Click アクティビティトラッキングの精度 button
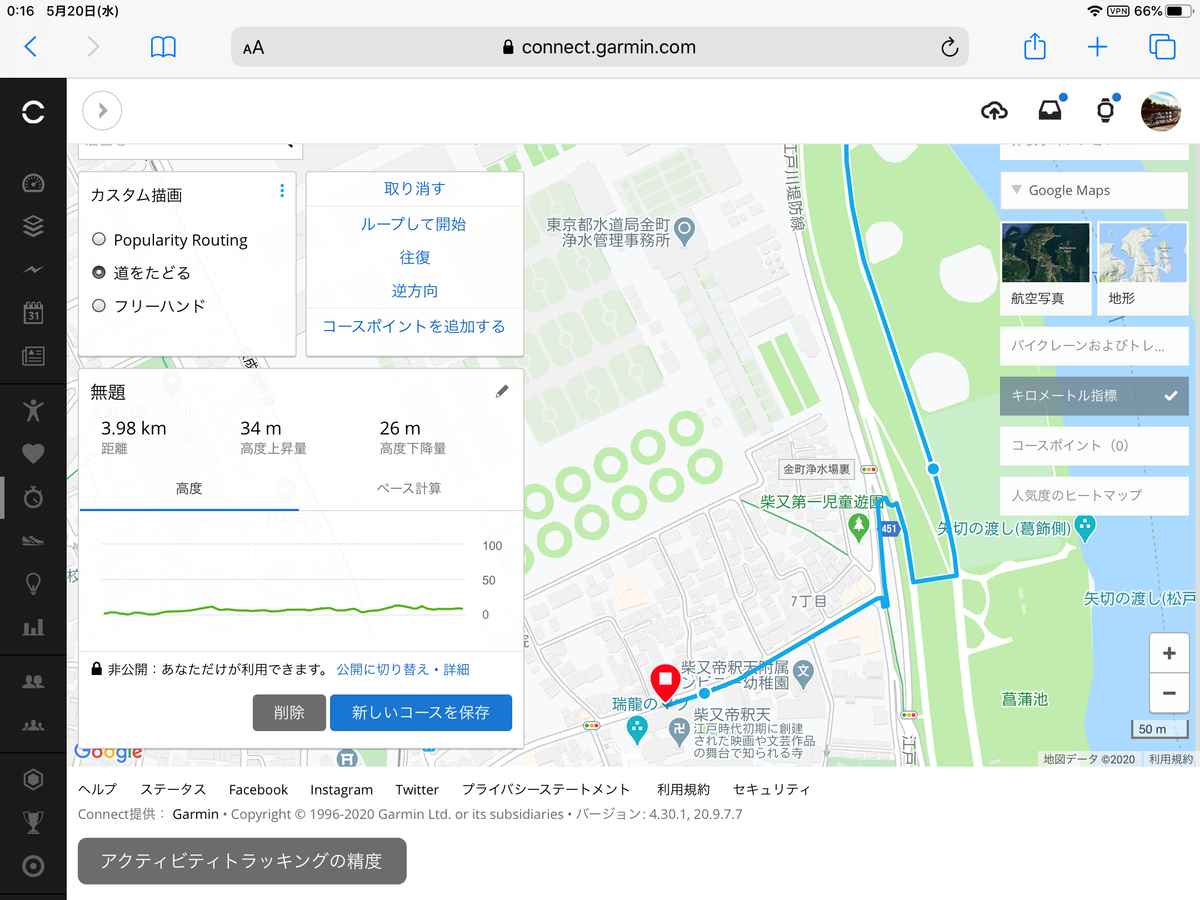This screenshot has height=900, width=1200. [242, 861]
